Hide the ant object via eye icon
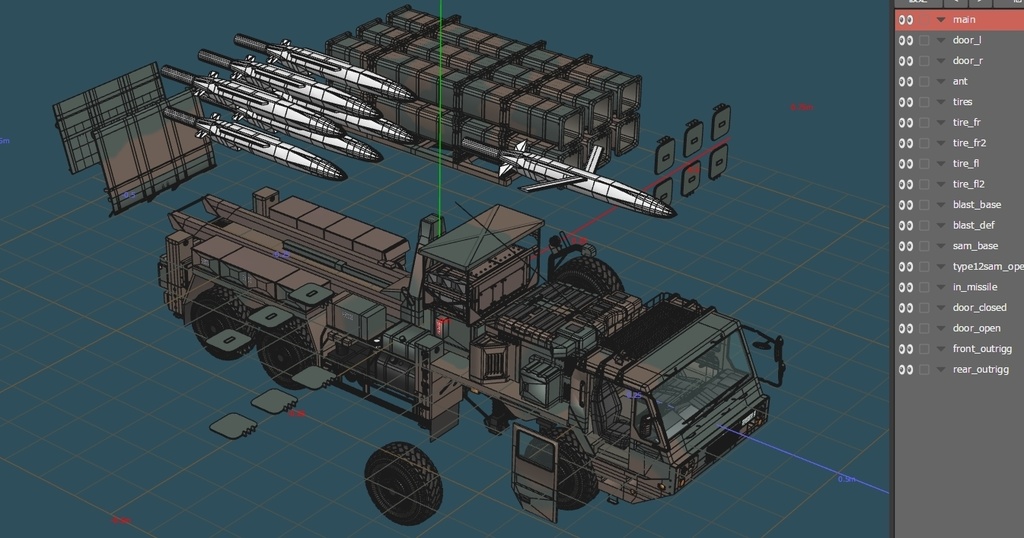The width and height of the screenshot is (1024, 538). (x=906, y=82)
